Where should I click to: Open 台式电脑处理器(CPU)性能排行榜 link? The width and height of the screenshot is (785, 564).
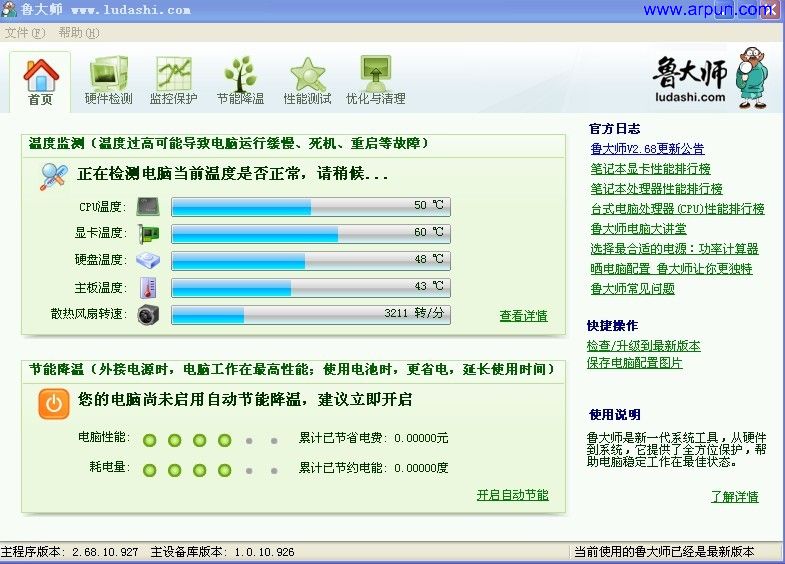click(677, 209)
